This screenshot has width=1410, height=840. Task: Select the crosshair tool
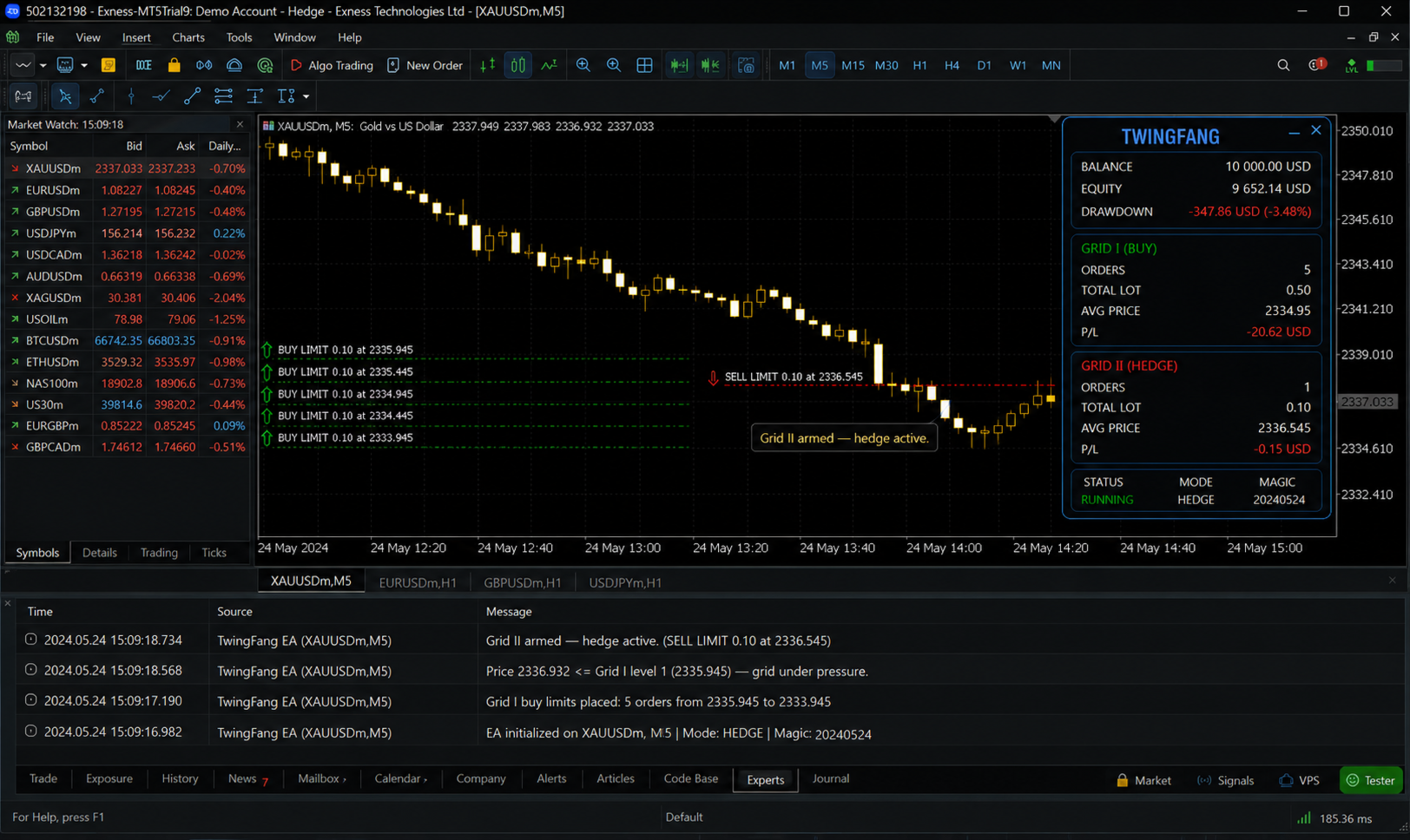click(97, 96)
